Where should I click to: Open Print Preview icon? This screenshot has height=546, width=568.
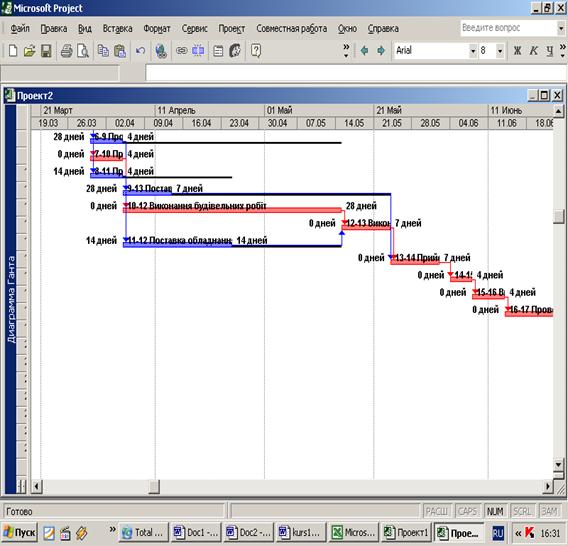coord(83,51)
